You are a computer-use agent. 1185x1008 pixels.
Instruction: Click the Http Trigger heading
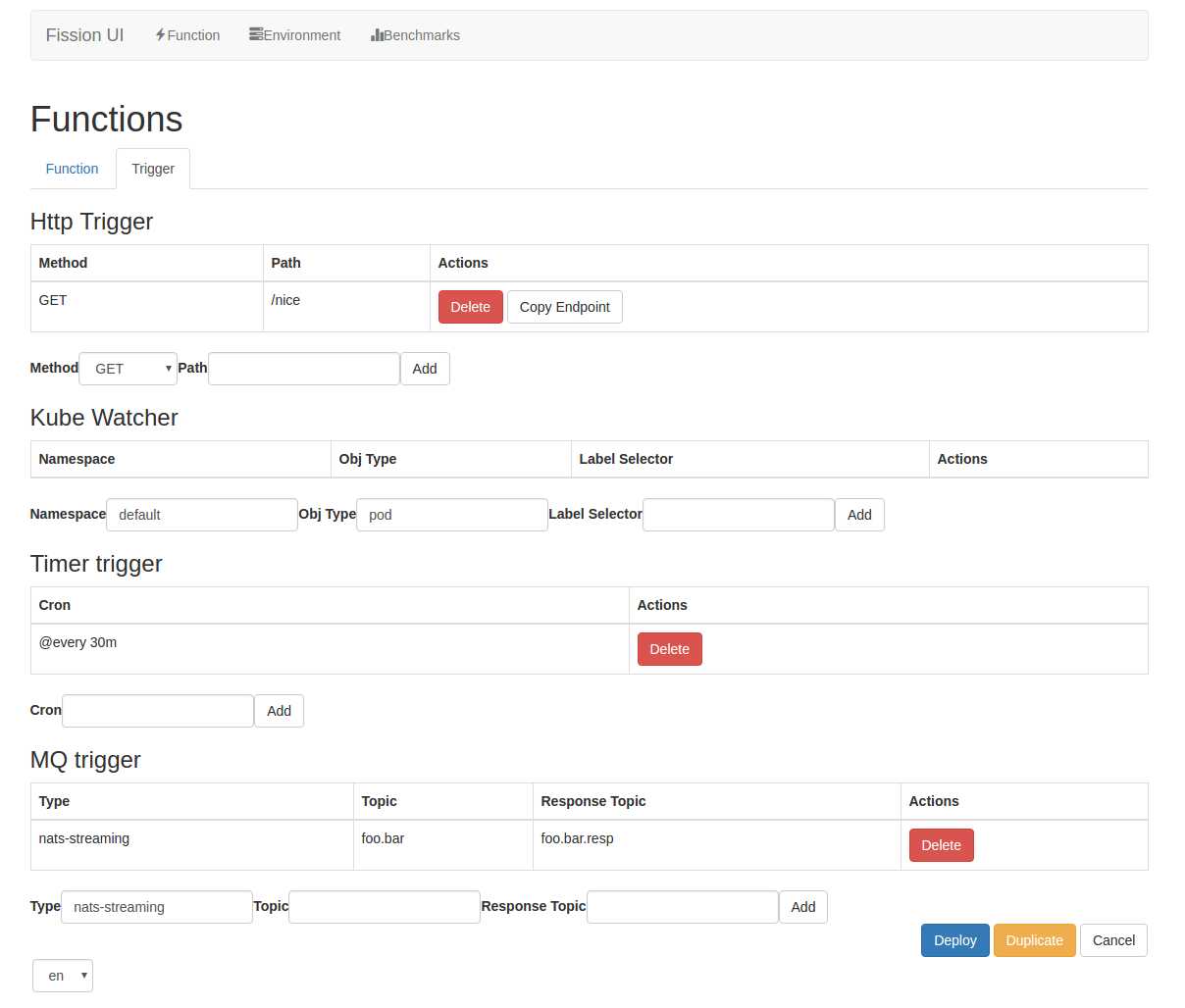tap(91, 222)
